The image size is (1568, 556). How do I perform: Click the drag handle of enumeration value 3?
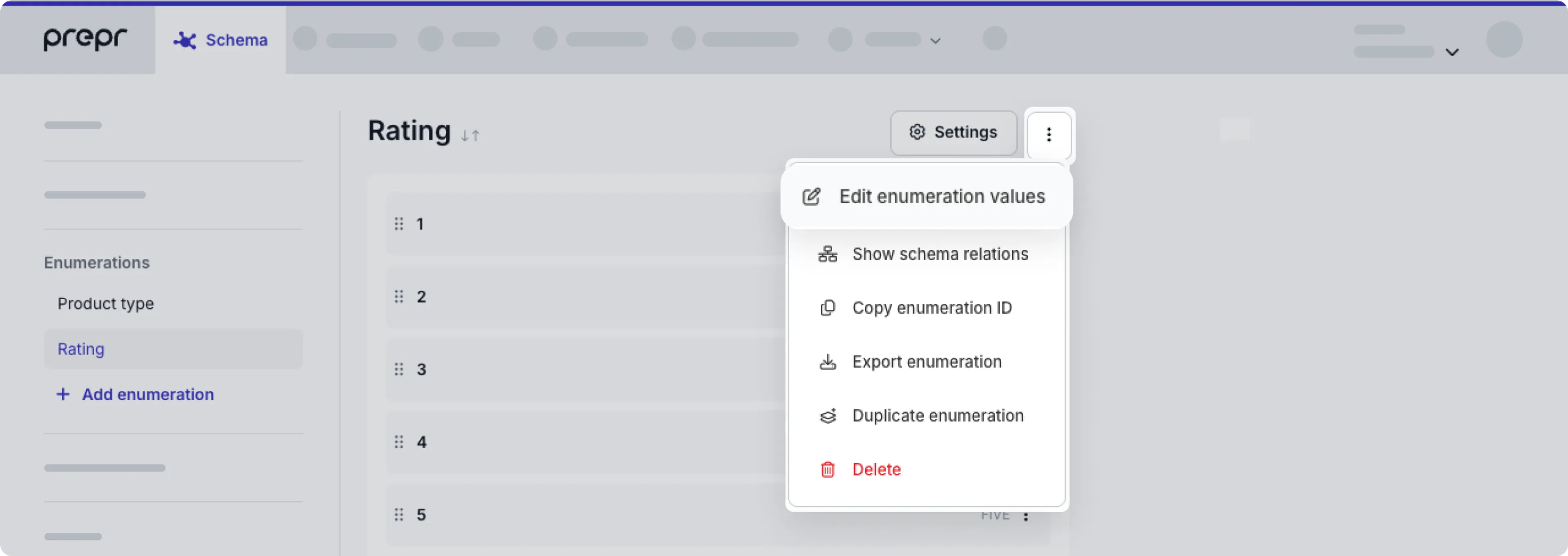coord(399,369)
